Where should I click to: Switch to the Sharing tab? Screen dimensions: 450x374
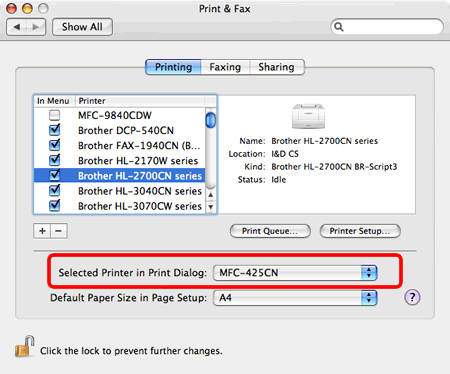277,67
